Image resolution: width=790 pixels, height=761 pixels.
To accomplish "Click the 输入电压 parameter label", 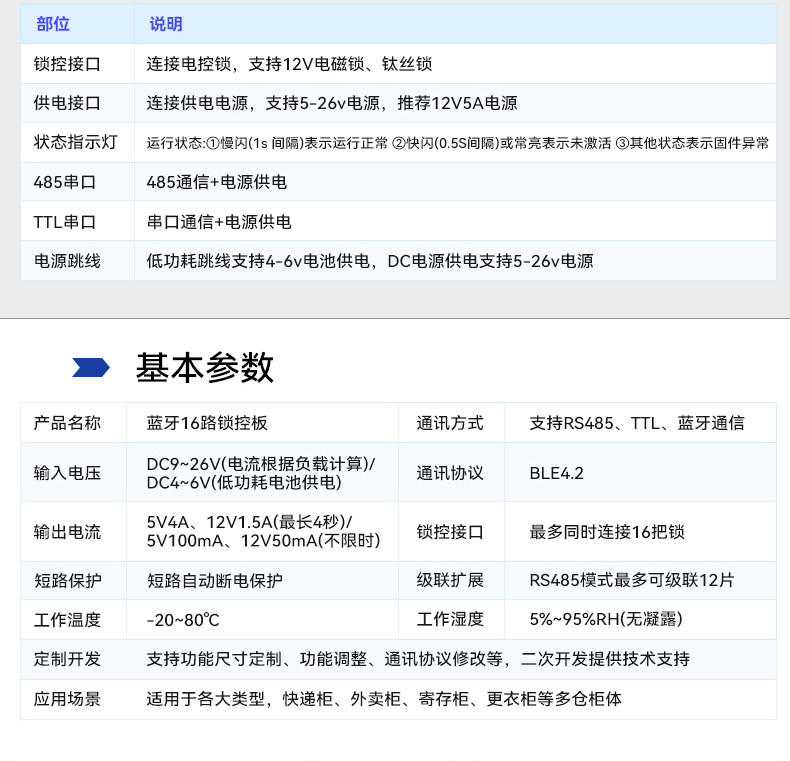I will 67,473.
